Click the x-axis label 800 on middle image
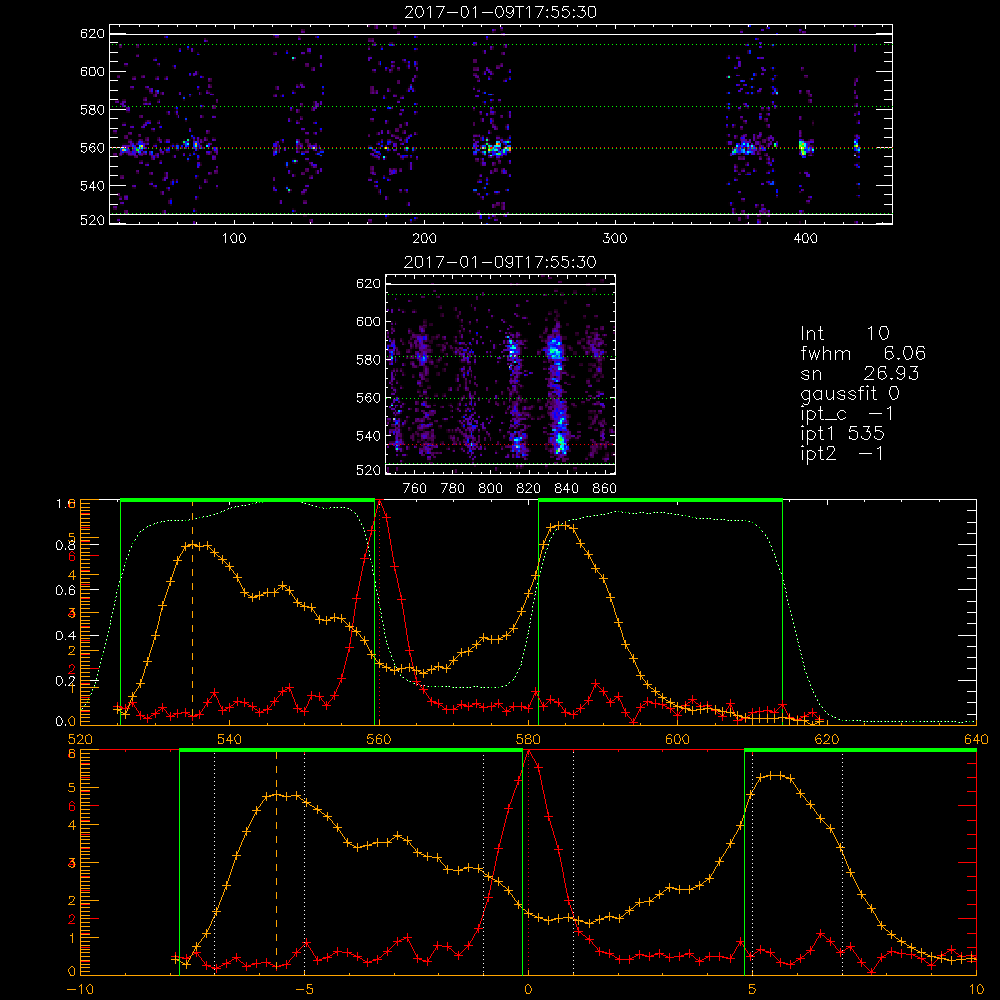Image resolution: width=1000 pixels, height=1000 pixels. coord(490,489)
